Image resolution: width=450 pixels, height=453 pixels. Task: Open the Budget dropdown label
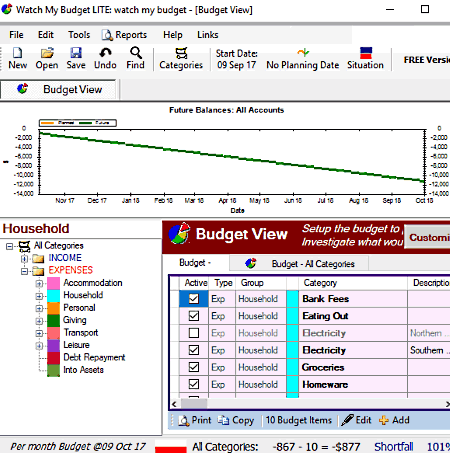[x=195, y=263]
